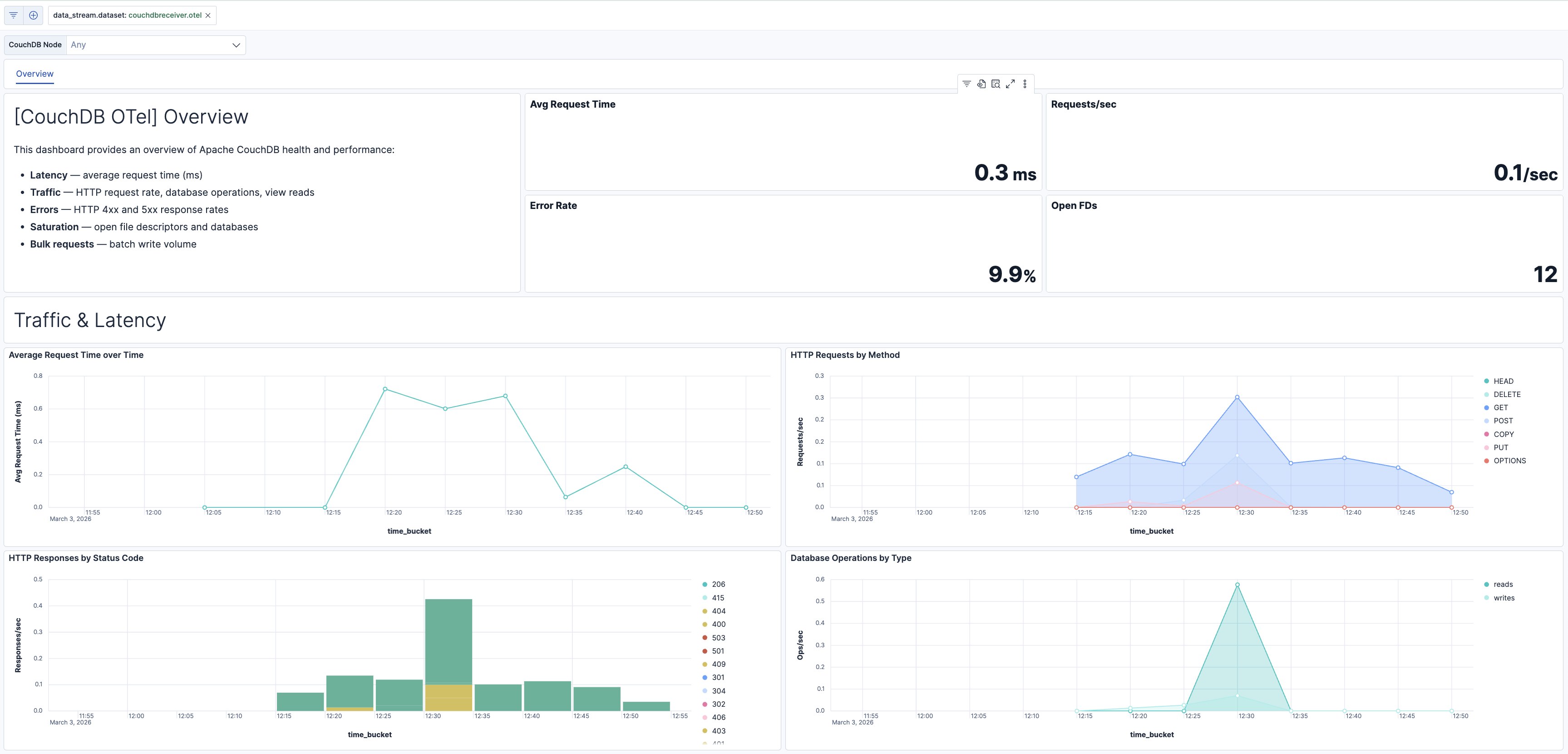Inspect the Avg Request Time panel

(996, 84)
